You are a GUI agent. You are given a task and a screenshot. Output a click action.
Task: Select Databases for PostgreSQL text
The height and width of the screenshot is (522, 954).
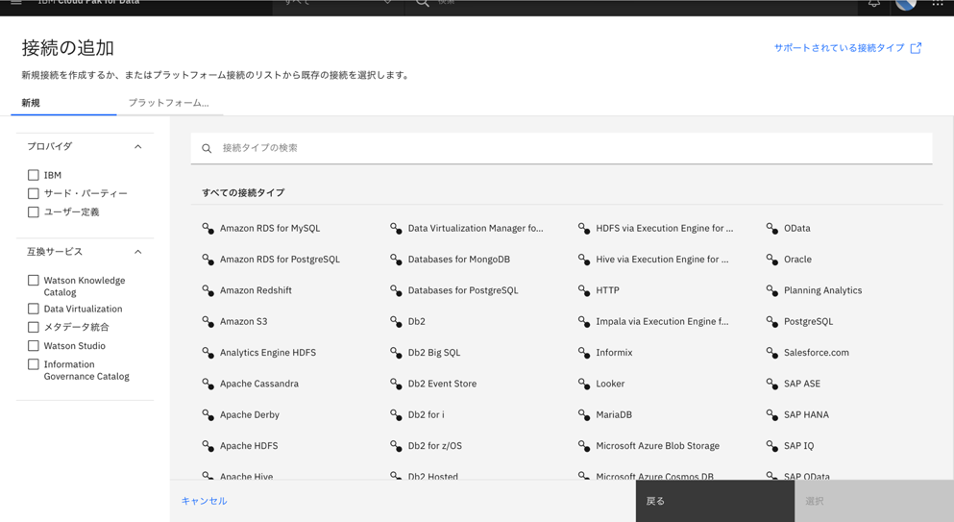pos(463,290)
